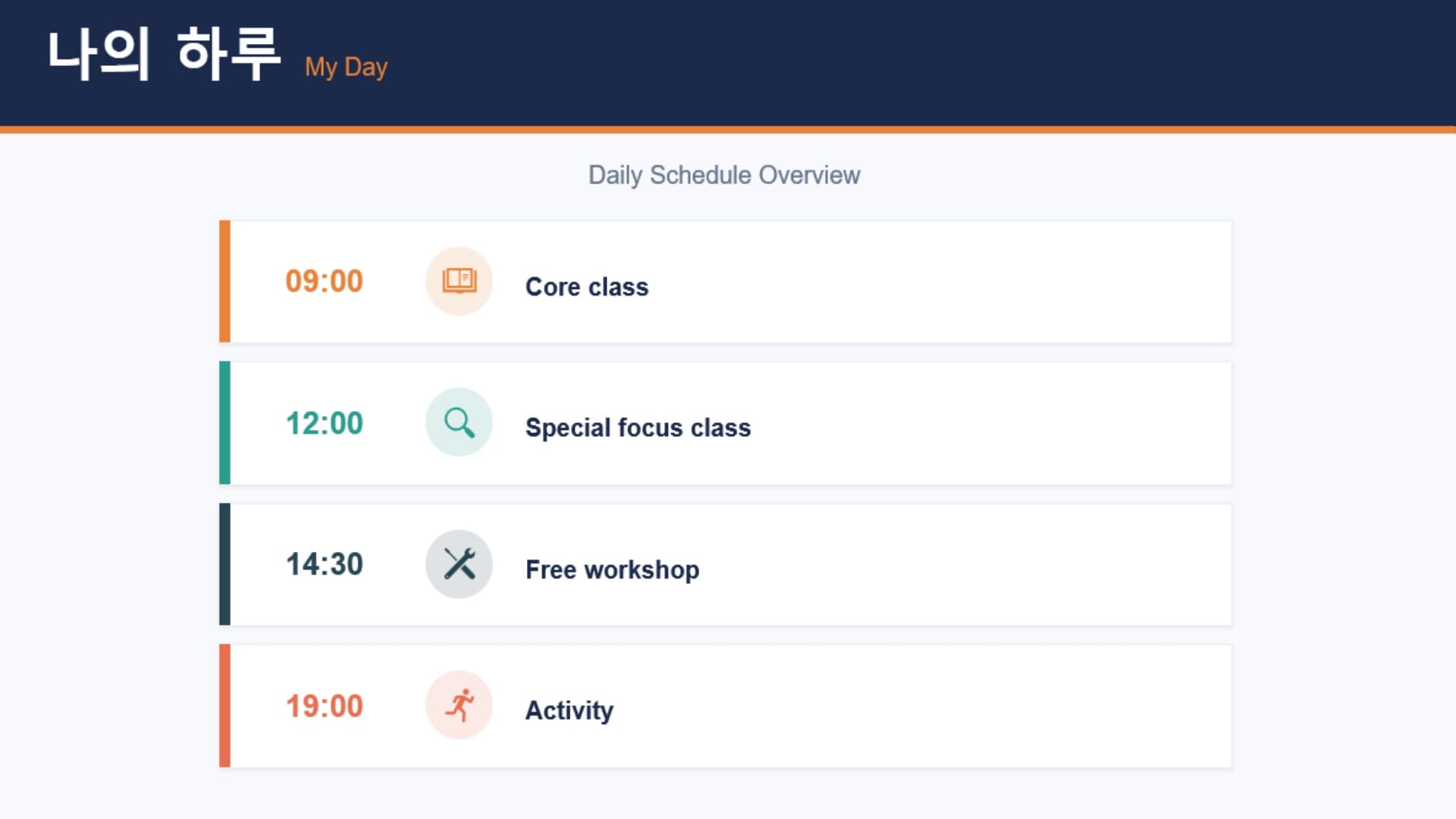Open the Core class entry title
The image size is (1456, 819).
point(587,287)
